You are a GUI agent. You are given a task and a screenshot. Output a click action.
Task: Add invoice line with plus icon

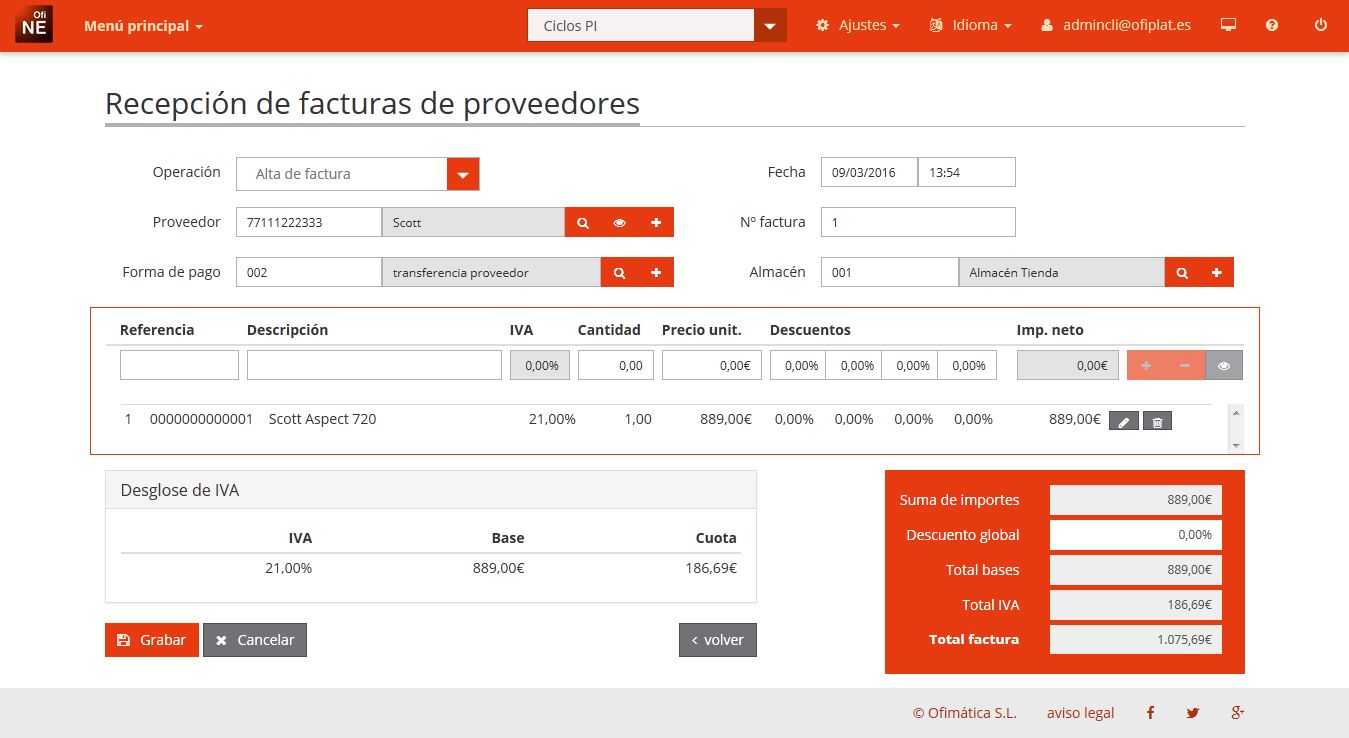(x=1146, y=366)
